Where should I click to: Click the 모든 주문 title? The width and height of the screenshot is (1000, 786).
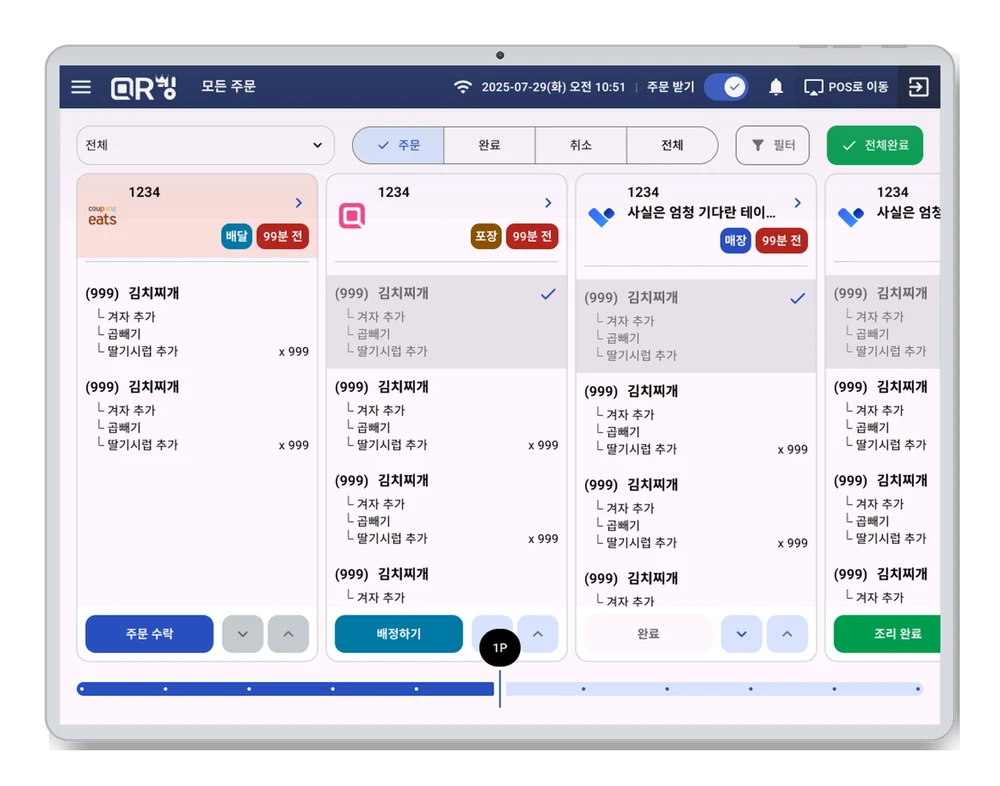[228, 86]
